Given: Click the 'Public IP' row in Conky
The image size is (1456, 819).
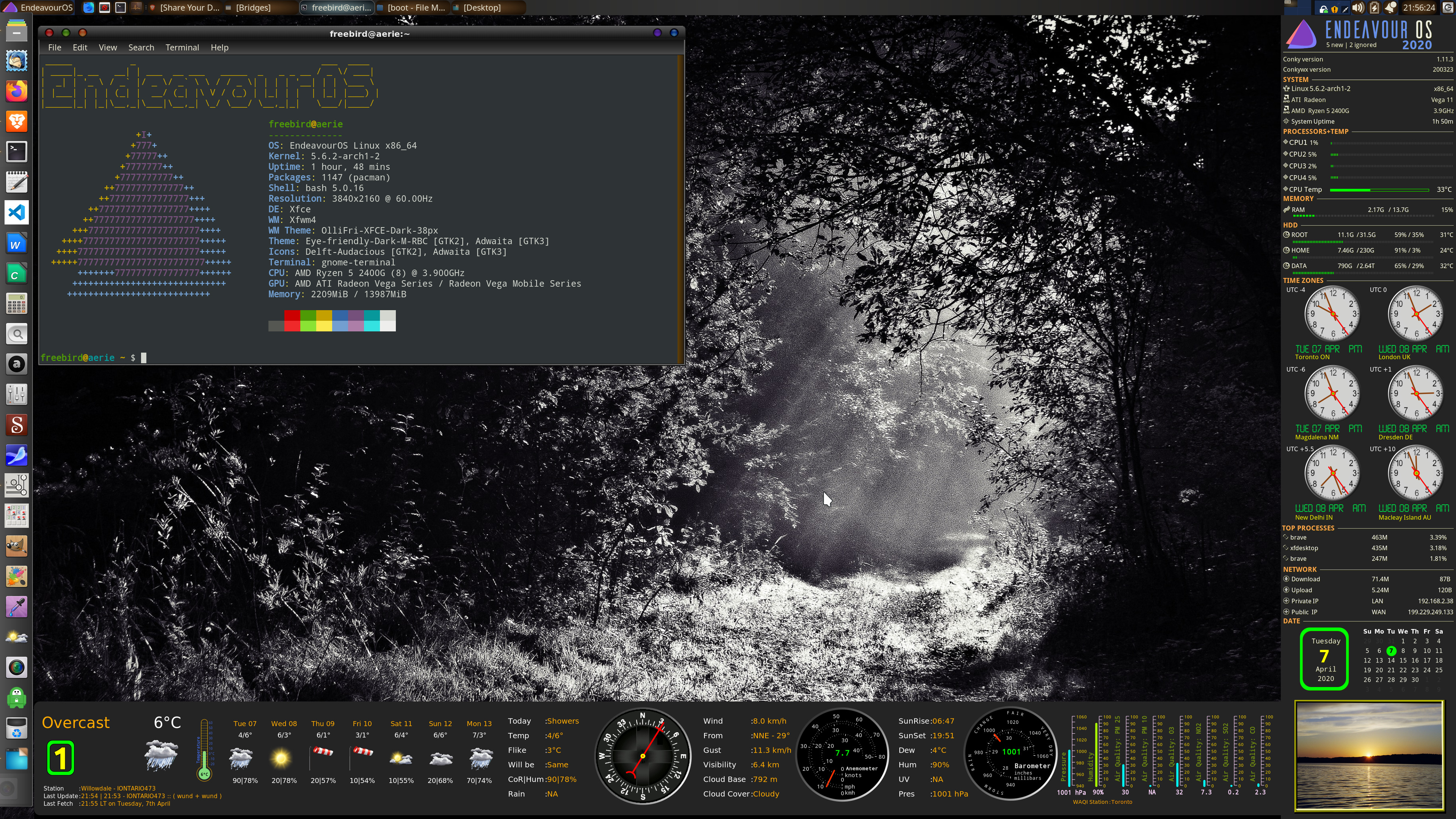Looking at the screenshot, I should pos(1368,612).
